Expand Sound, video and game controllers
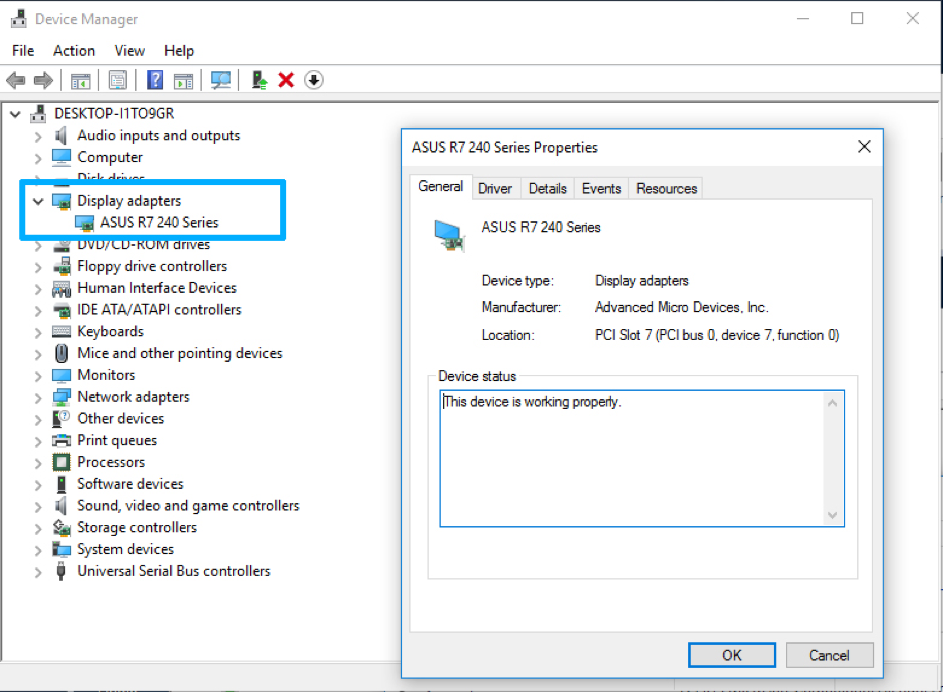This screenshot has height=692, width=943. point(38,506)
